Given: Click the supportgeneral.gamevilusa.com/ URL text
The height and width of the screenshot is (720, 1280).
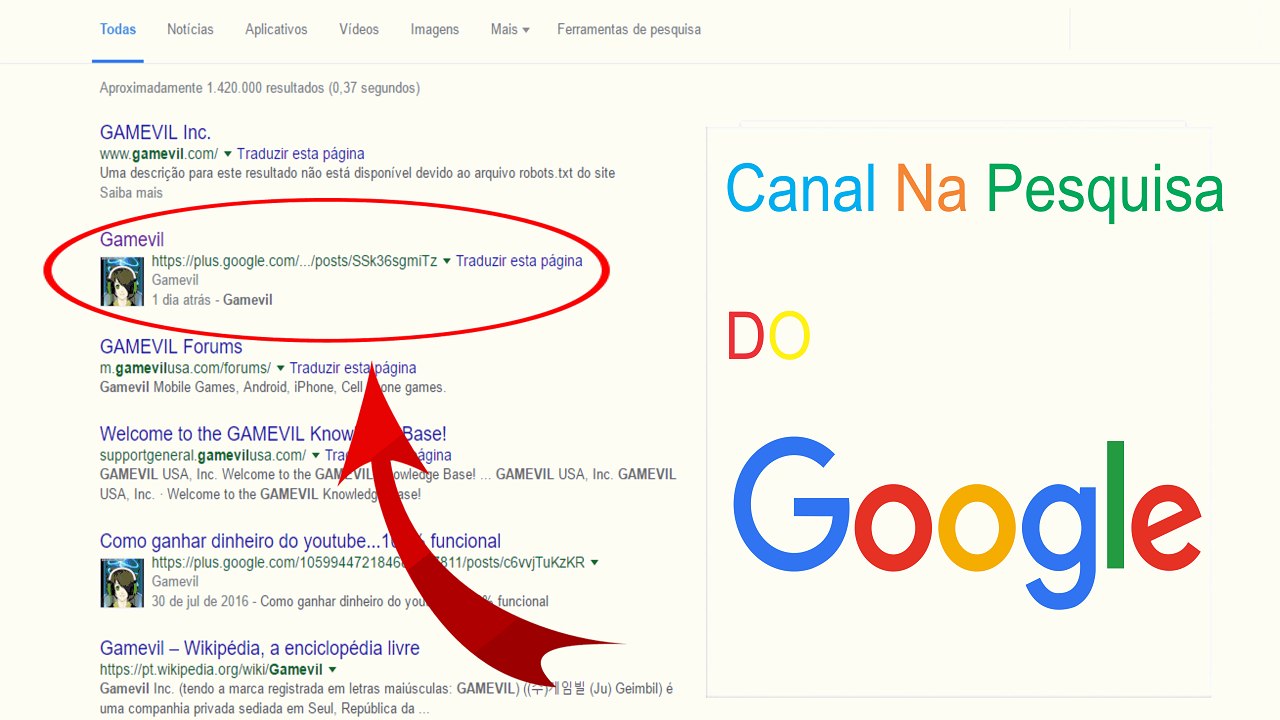Looking at the screenshot, I should [203, 455].
